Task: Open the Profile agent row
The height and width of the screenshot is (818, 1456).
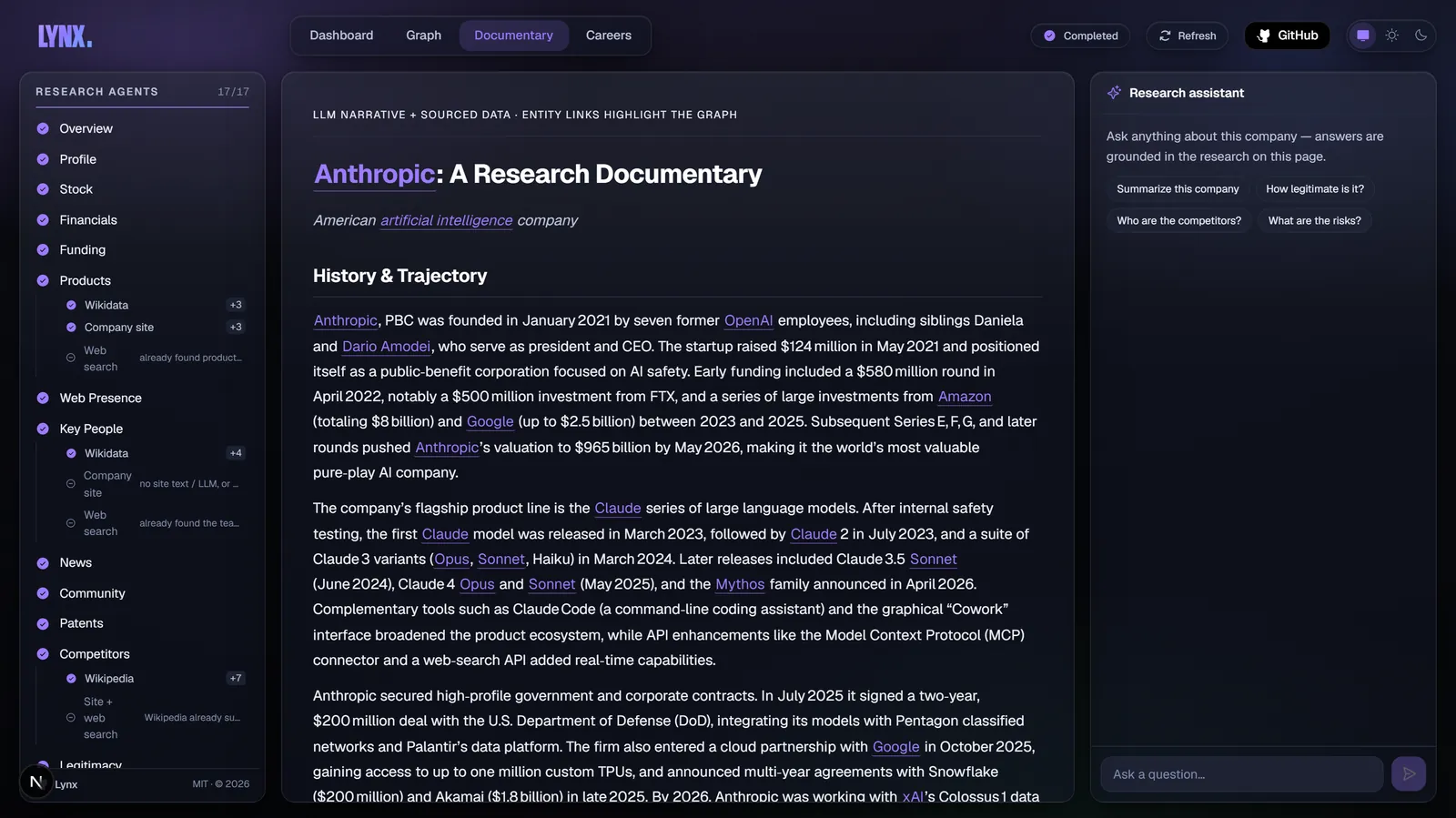Action: [142, 159]
